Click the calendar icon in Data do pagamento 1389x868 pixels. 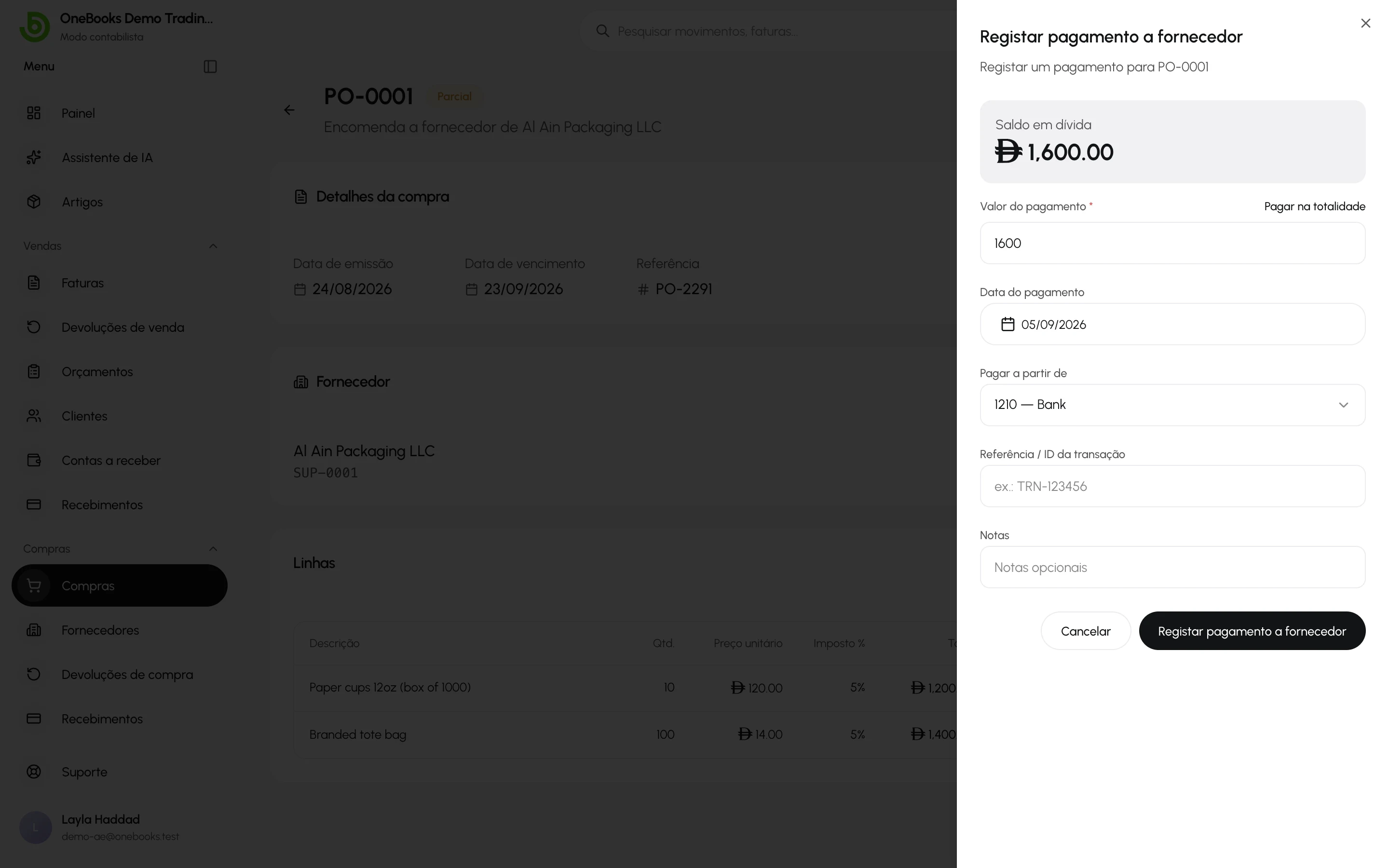point(1008,325)
